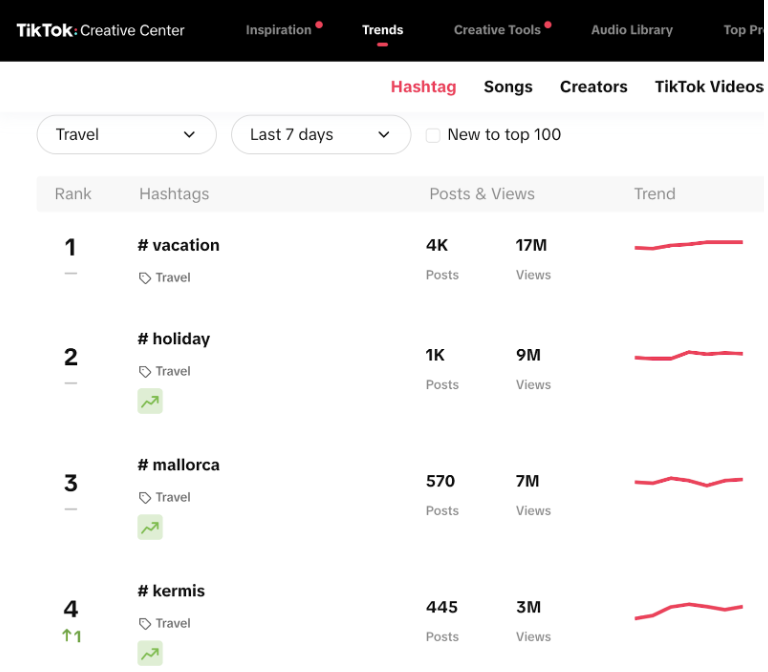Enable the New to top 100 checkbox
The height and width of the screenshot is (672, 768).
[x=433, y=135]
